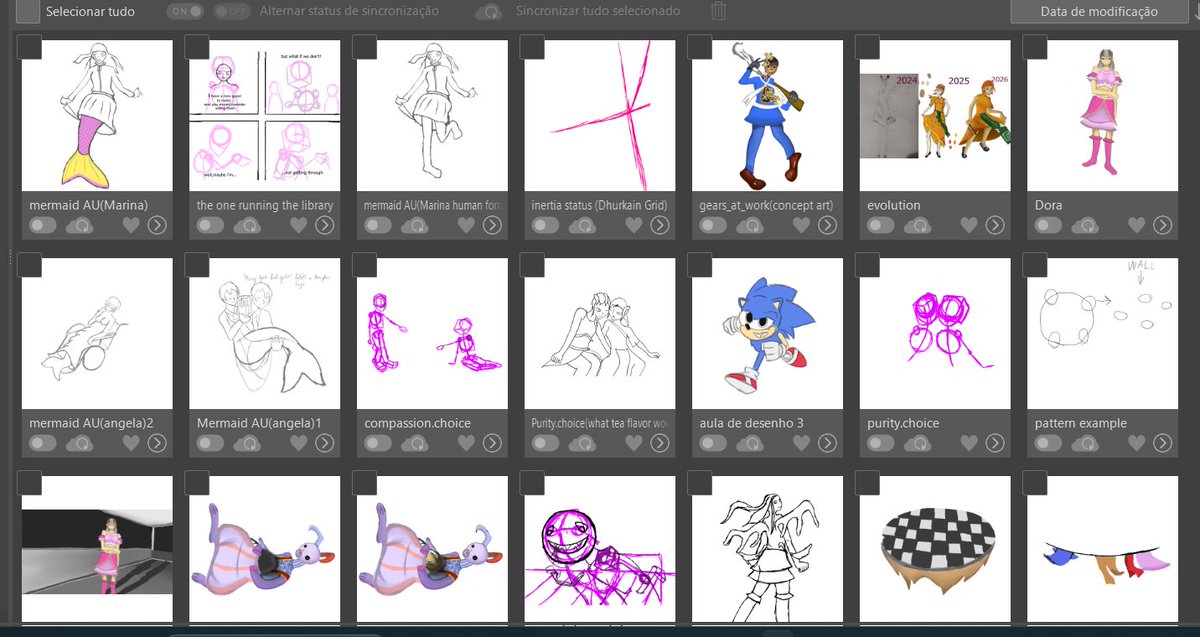Viewport: 1200px width, 637px height.
Task: Click 'Alternar status de sincronização' label
Action: (349, 12)
